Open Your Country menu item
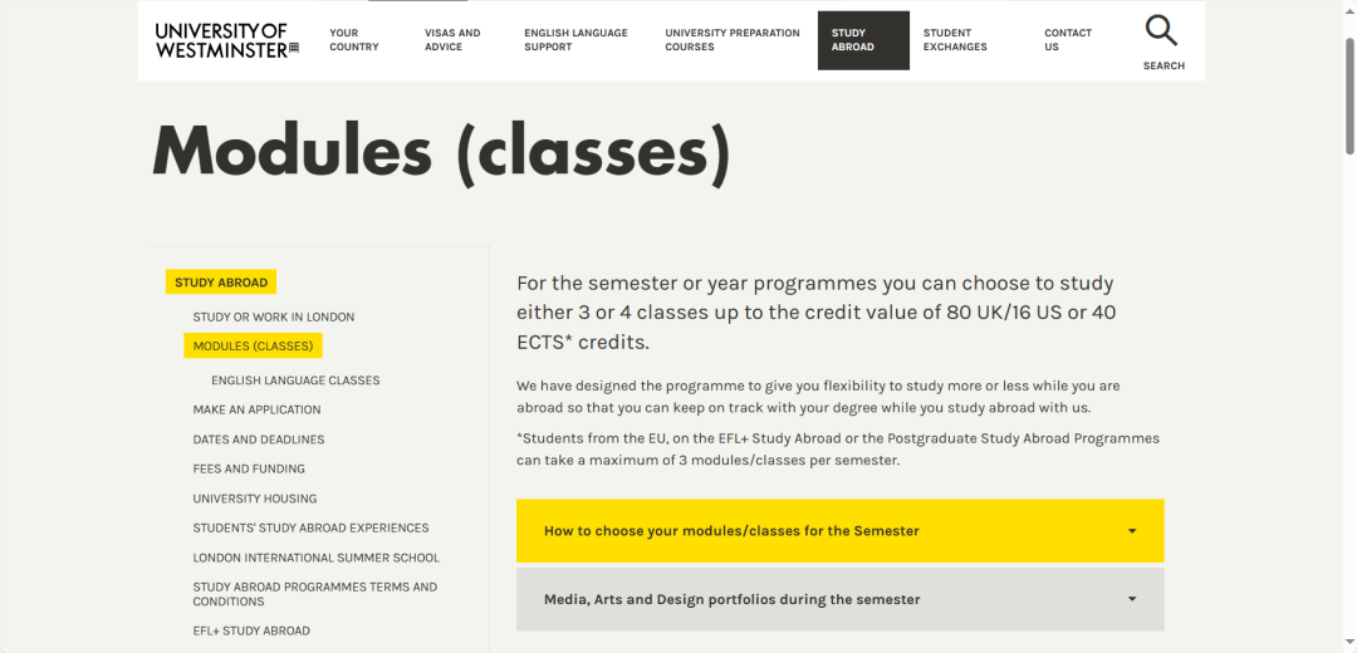1357x654 pixels. pyautogui.click(x=354, y=40)
